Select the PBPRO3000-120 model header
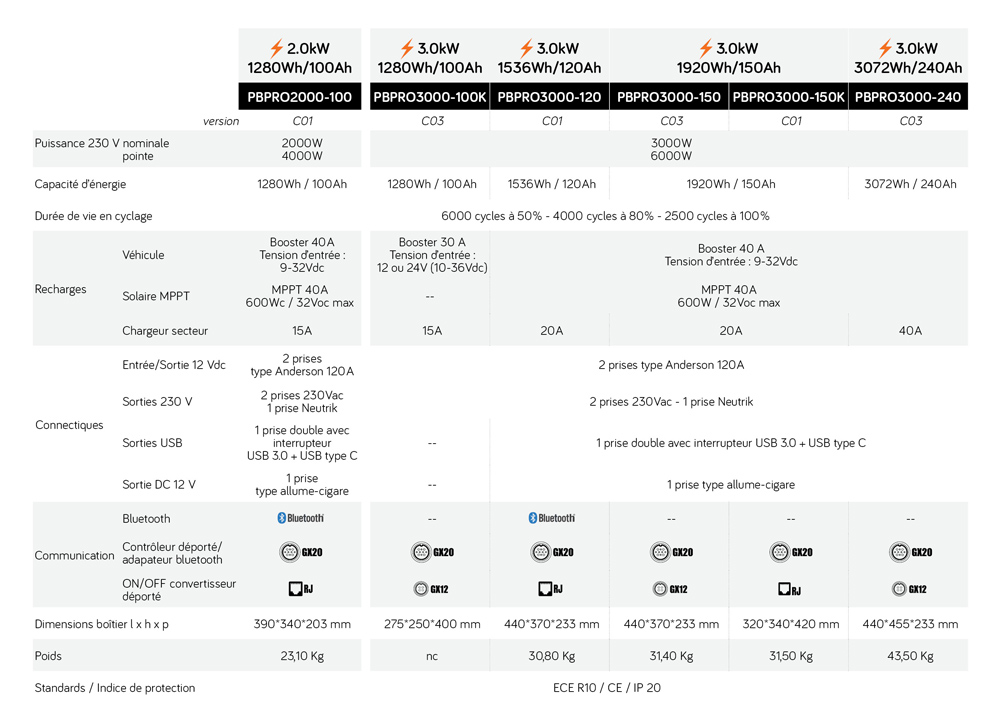The height and width of the screenshot is (706, 1000). (550, 97)
